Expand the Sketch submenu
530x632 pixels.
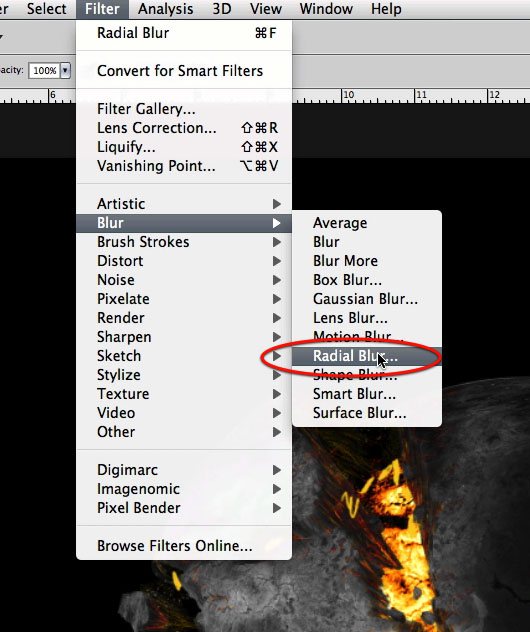(x=184, y=356)
